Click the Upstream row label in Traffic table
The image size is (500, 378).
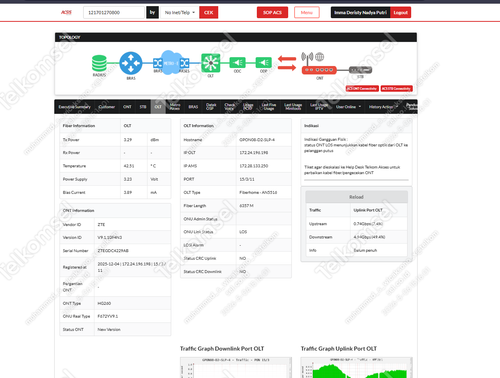318,224
